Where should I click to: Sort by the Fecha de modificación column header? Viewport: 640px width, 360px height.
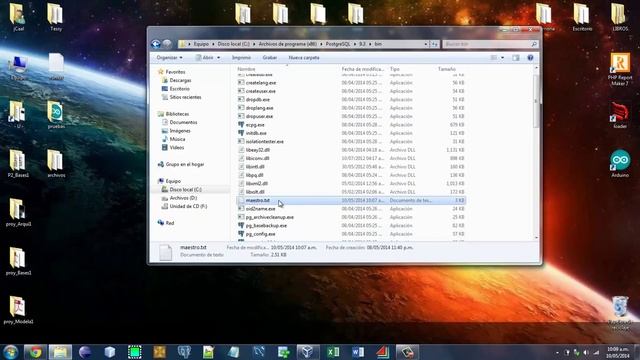click(363, 69)
